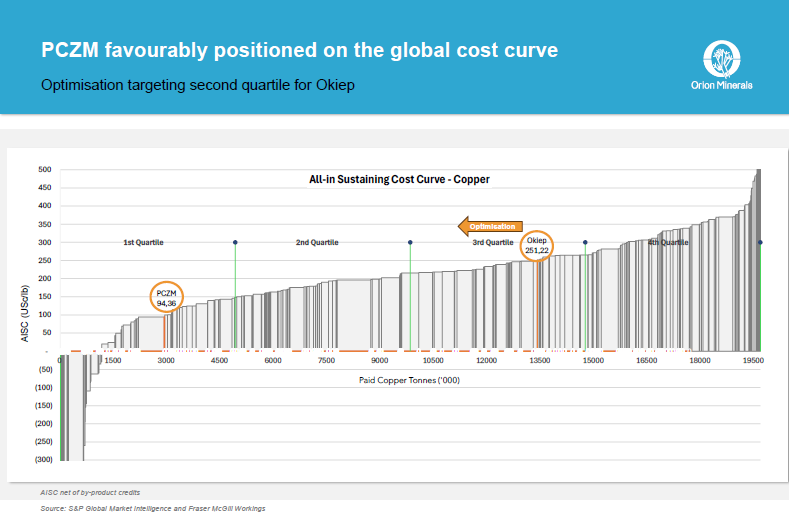Viewport: 789px width, 512px height.
Task: Click the 15000 tick on the horizontal axis
Action: tap(593, 361)
